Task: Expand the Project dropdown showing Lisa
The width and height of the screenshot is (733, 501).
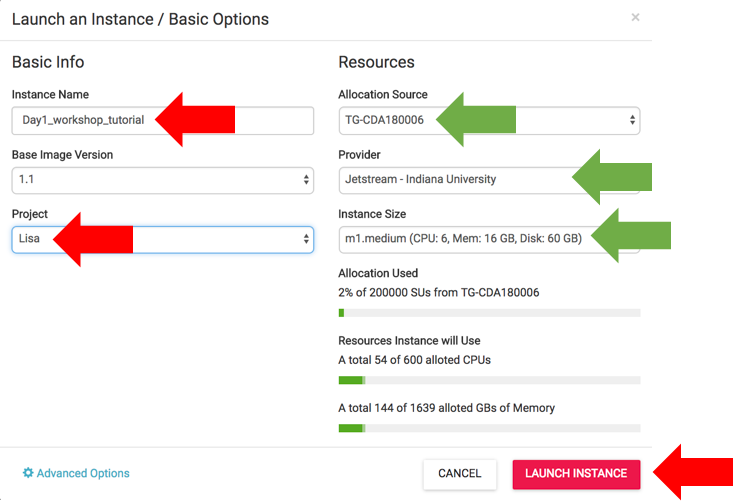Action: tap(163, 240)
